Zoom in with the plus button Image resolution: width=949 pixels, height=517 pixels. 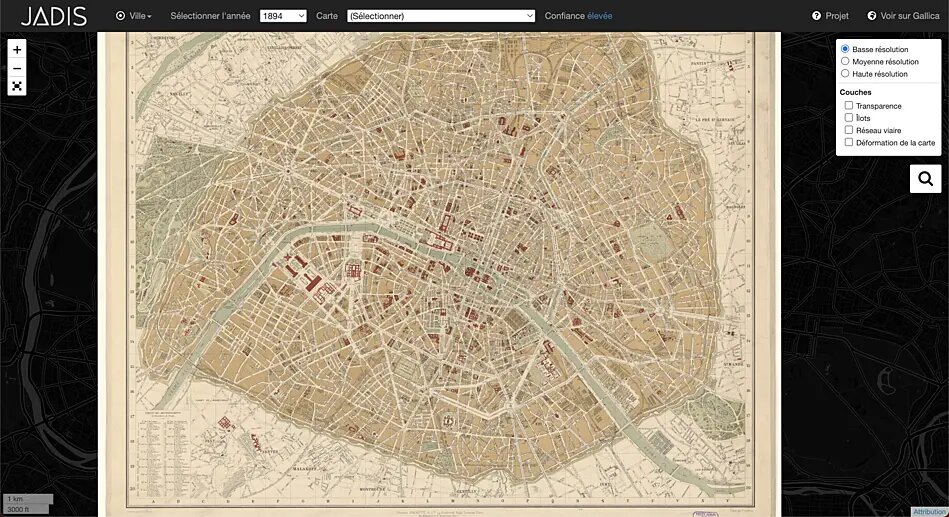tap(17, 50)
